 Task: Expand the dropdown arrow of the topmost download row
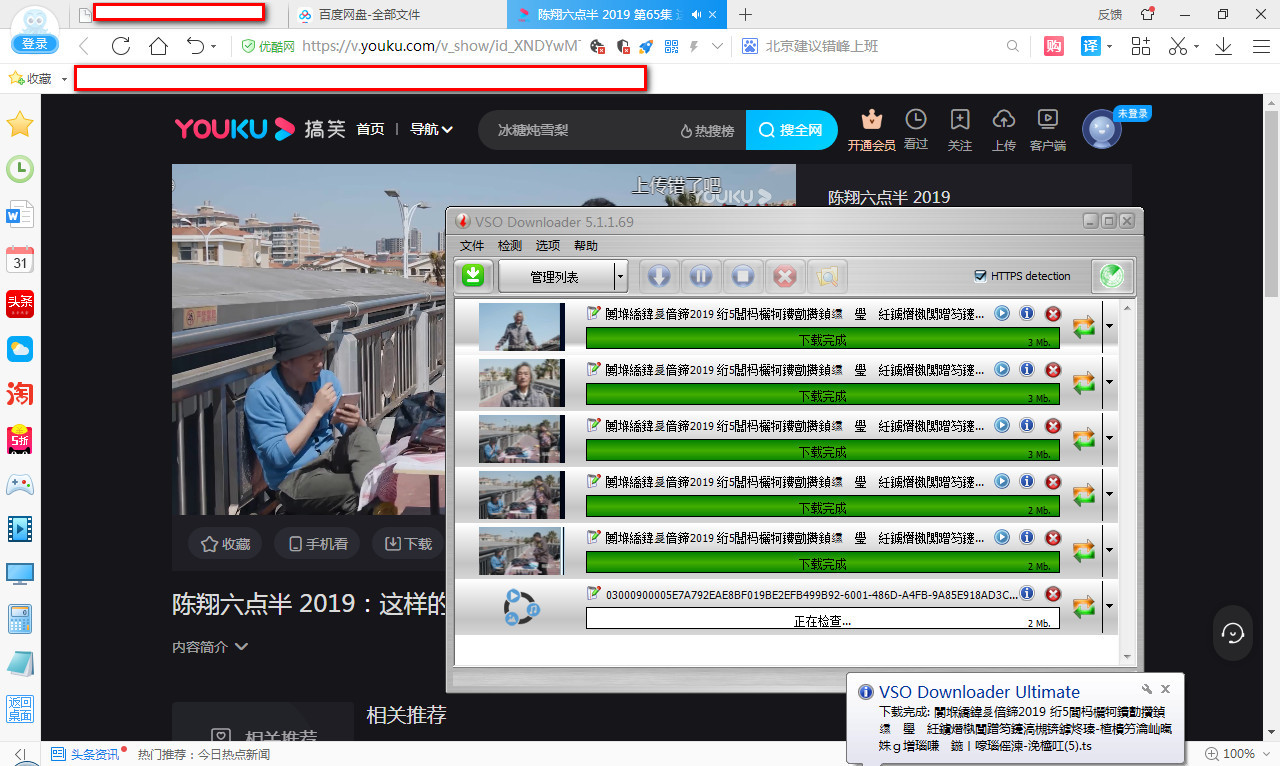pyautogui.click(x=1109, y=326)
